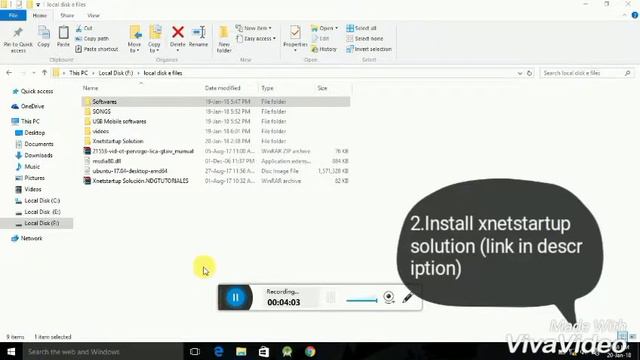The width and height of the screenshot is (640, 360).
Task: Switch to the View ribbon tab
Action: pyautogui.click(x=93, y=16)
